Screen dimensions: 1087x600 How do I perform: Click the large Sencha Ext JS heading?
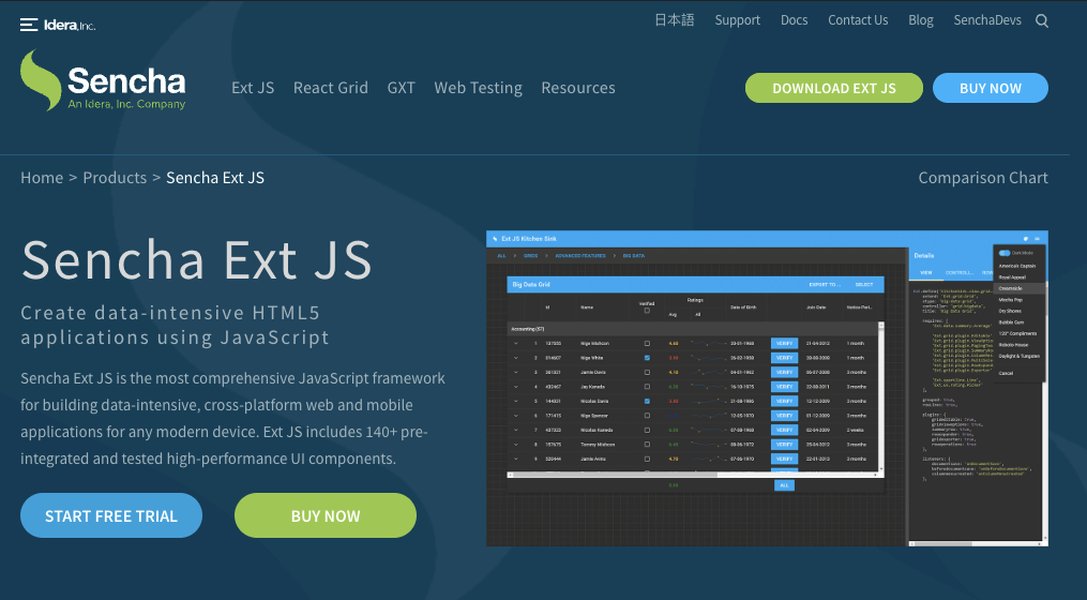tap(197, 261)
